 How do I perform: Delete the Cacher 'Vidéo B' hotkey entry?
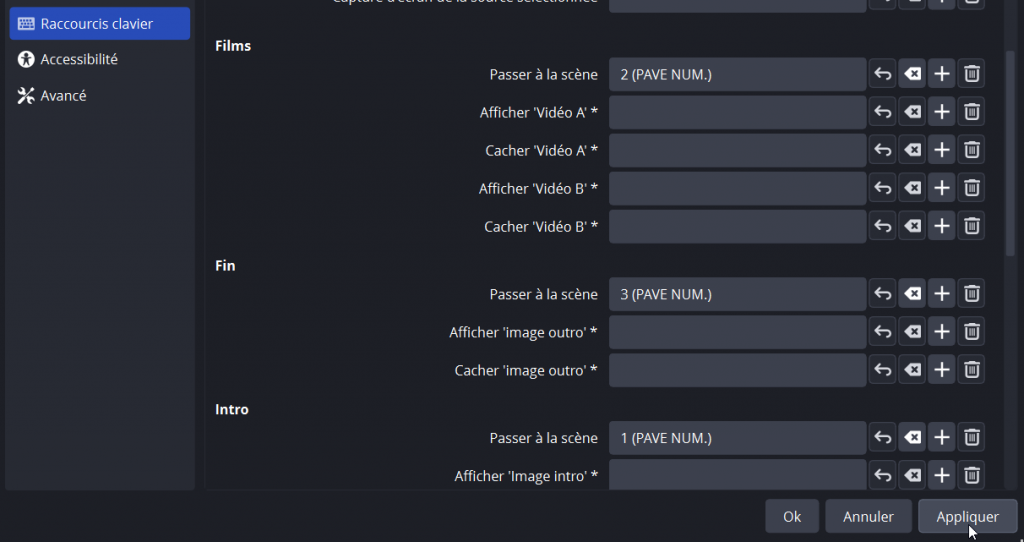pos(971,226)
